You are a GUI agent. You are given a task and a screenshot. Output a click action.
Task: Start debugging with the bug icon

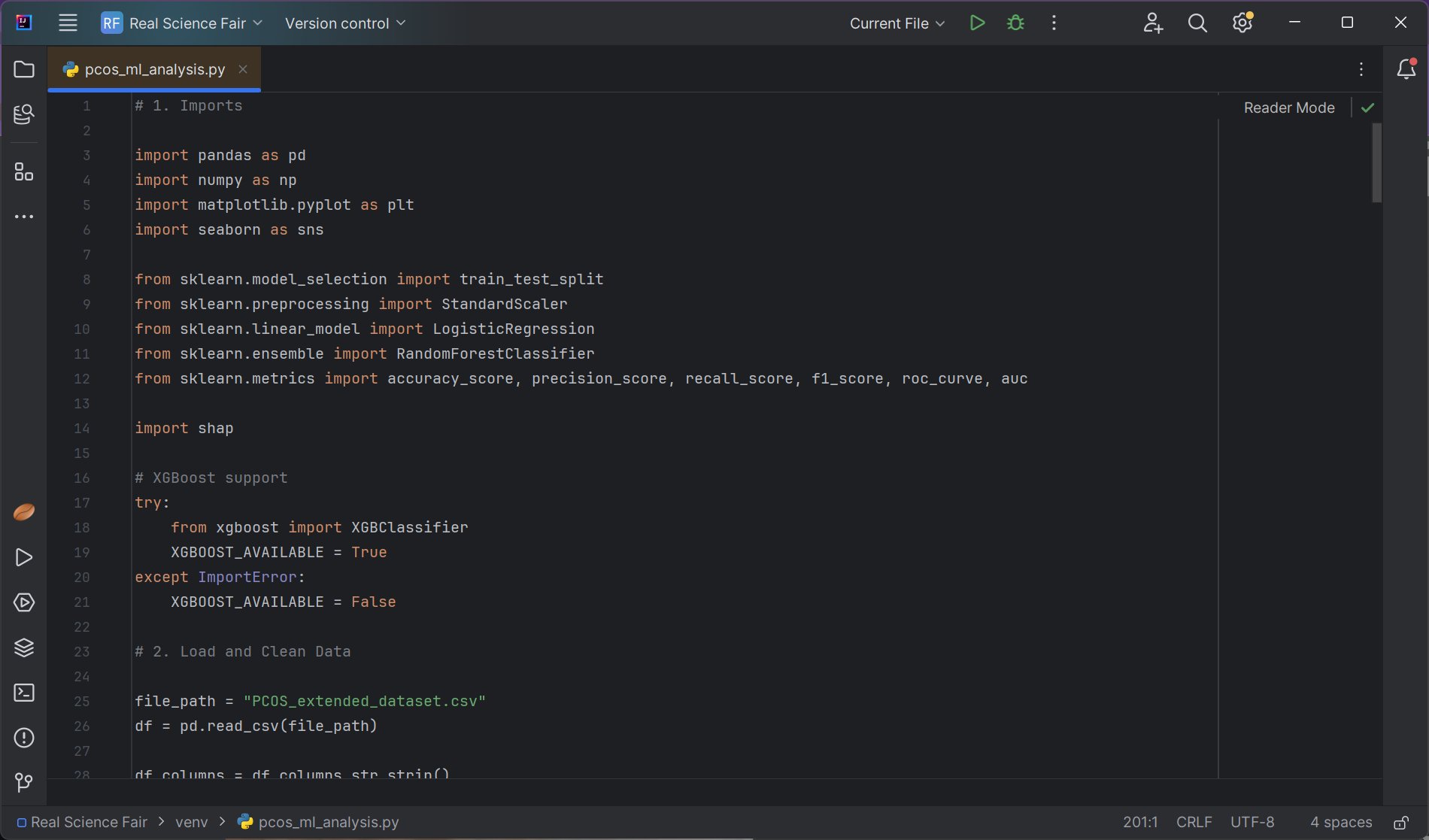coord(1015,23)
